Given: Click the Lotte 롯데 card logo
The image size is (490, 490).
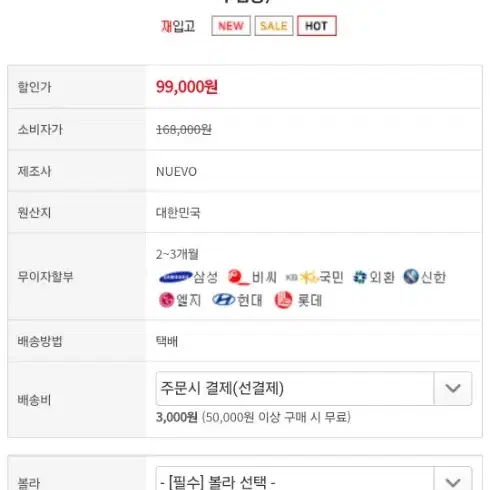Looking at the screenshot, I should click(283, 300).
